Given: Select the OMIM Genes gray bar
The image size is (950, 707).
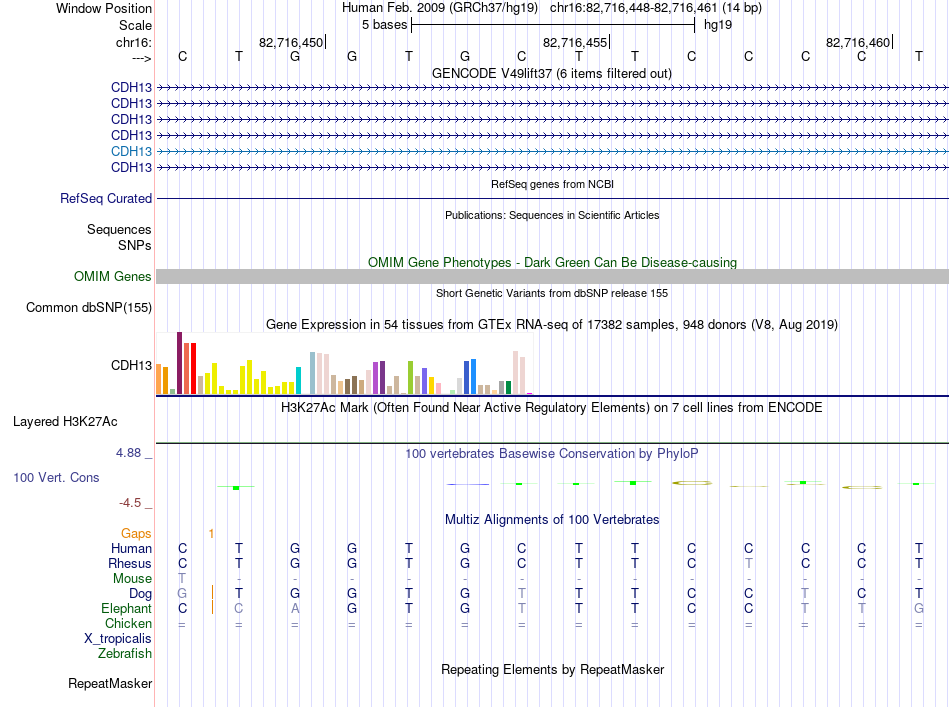Looking at the screenshot, I should [x=552, y=276].
